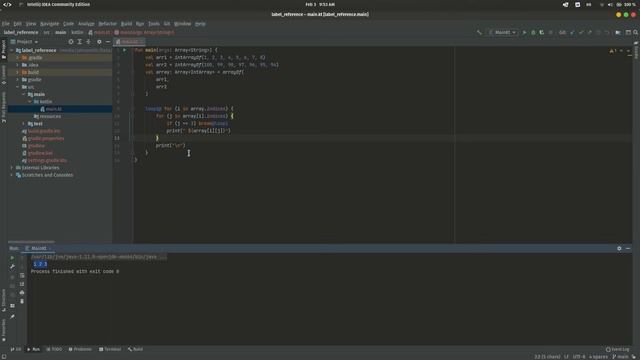This screenshot has height=360, width=640.
Task: Select main.kt in the project tree
Action: click(51, 109)
